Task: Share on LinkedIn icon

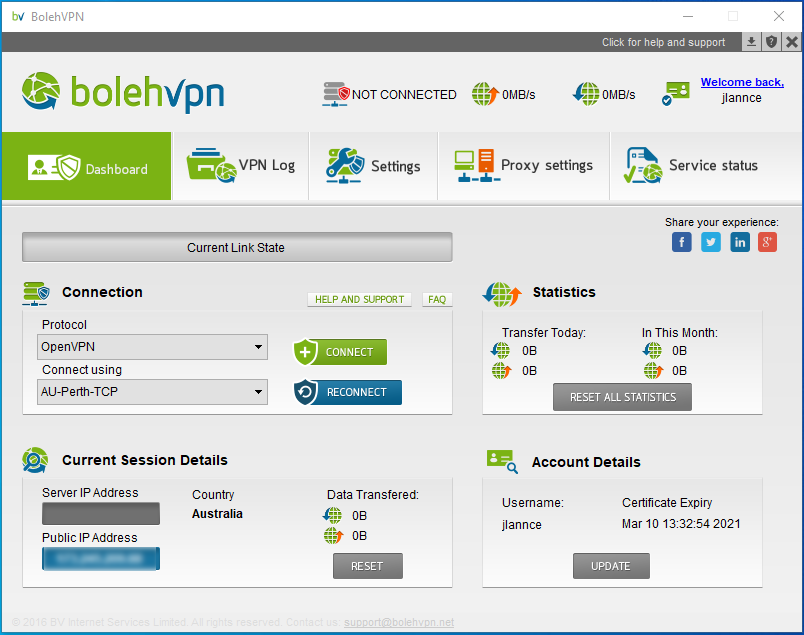Action: pos(740,242)
